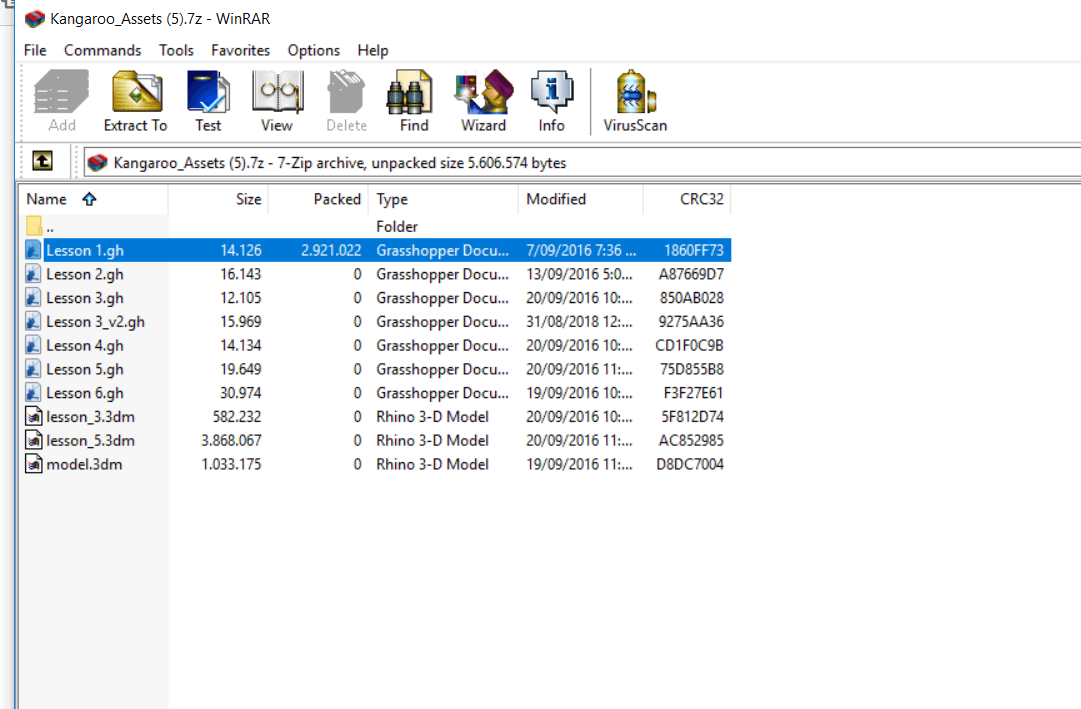Click CRC32 value 75D855B8
The image size is (1081, 709).
(691, 369)
